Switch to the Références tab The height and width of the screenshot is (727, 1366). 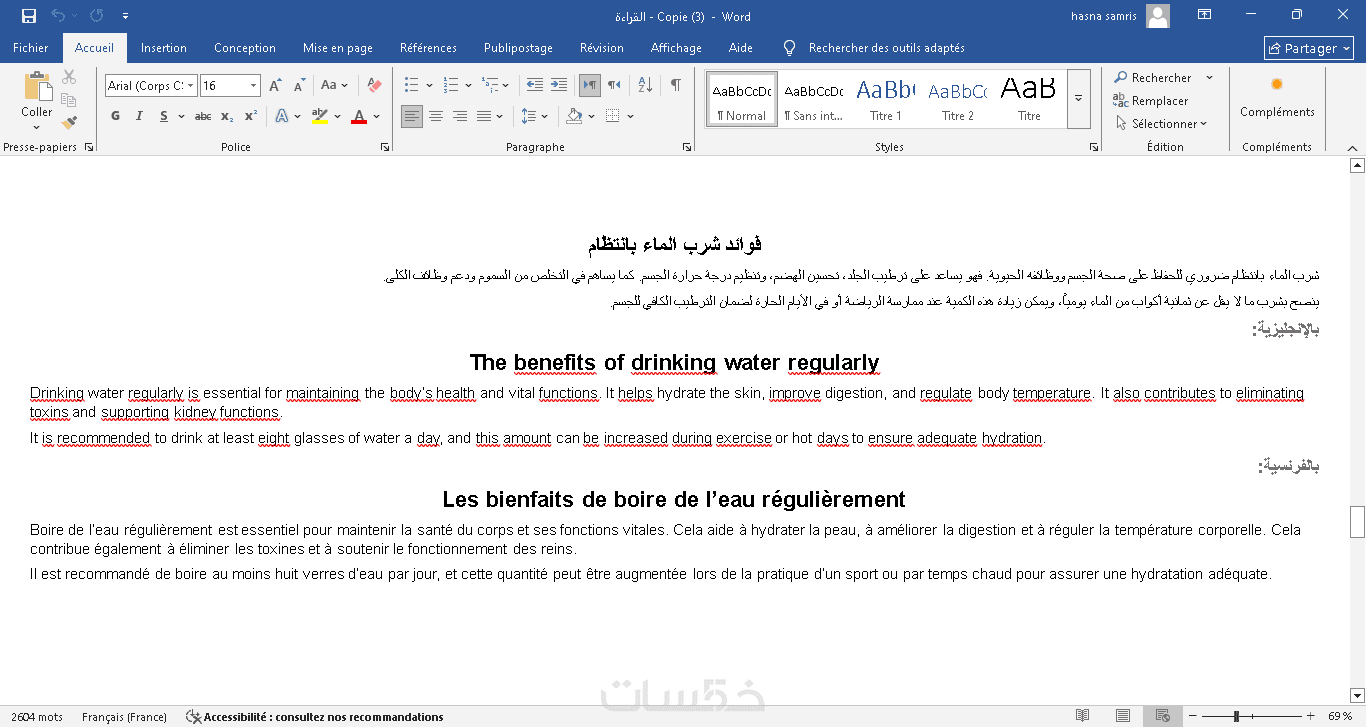pyautogui.click(x=428, y=48)
